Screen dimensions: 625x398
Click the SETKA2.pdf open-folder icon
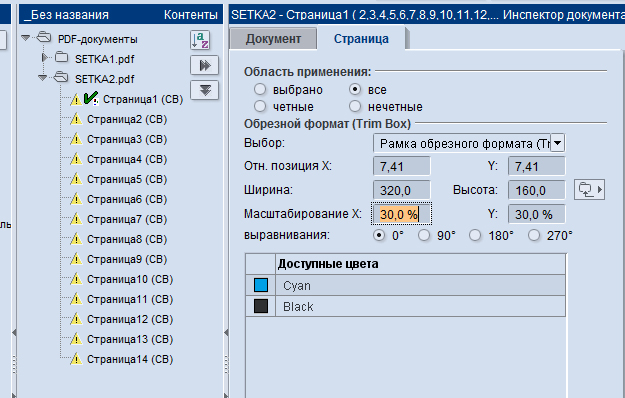(x=61, y=77)
